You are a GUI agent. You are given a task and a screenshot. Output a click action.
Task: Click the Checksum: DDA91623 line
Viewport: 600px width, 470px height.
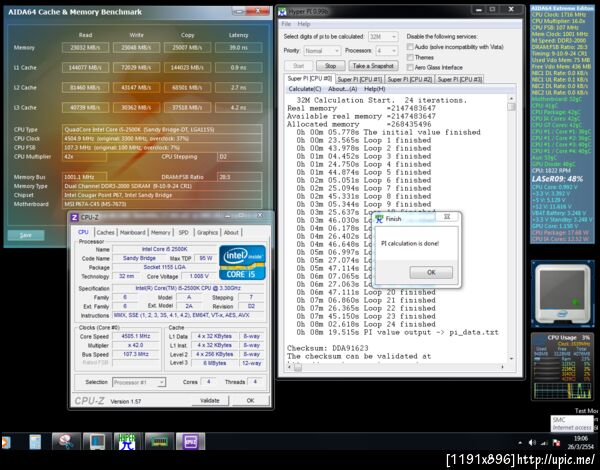click(328, 348)
